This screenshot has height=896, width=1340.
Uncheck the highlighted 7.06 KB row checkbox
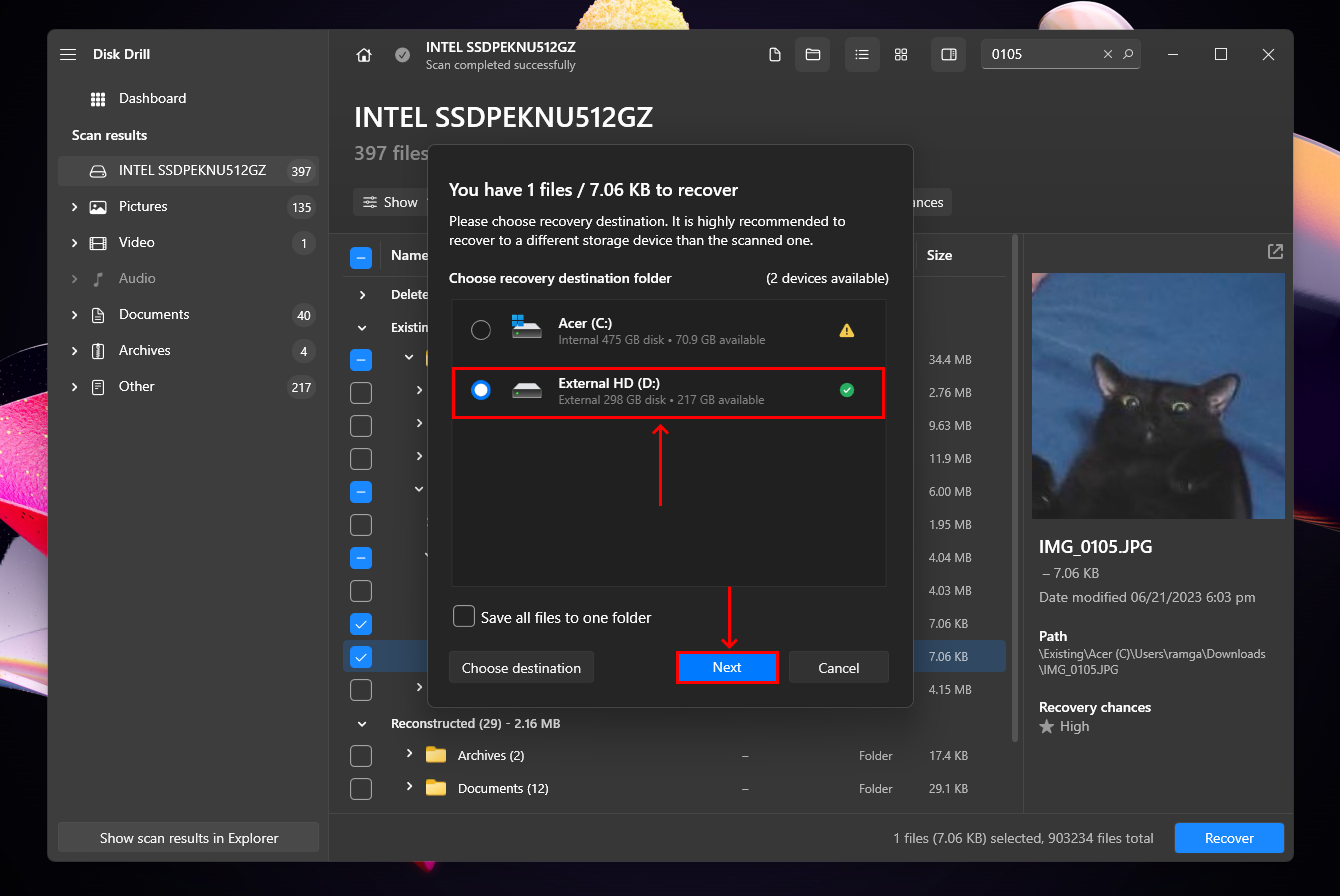click(361, 657)
